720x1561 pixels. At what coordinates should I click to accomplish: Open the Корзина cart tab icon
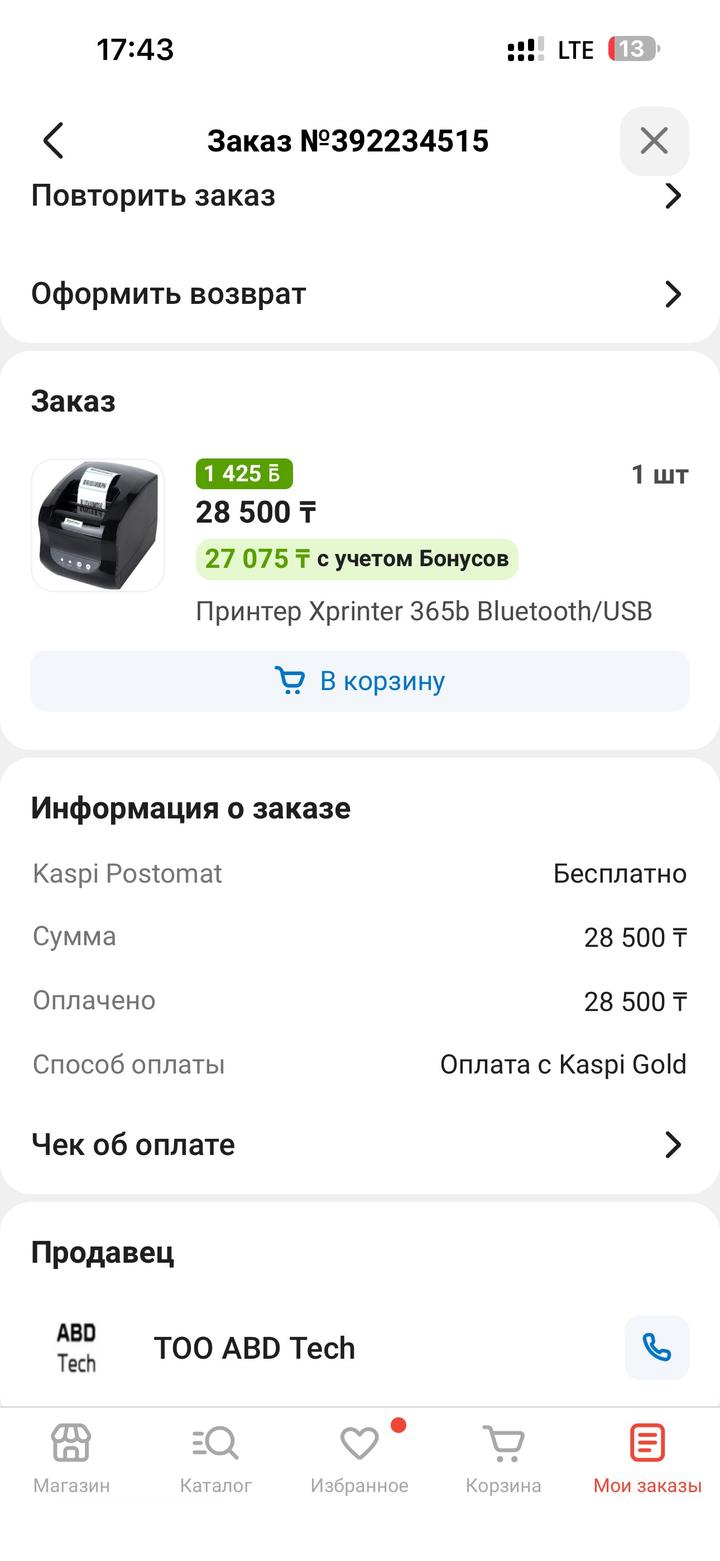[x=503, y=1443]
